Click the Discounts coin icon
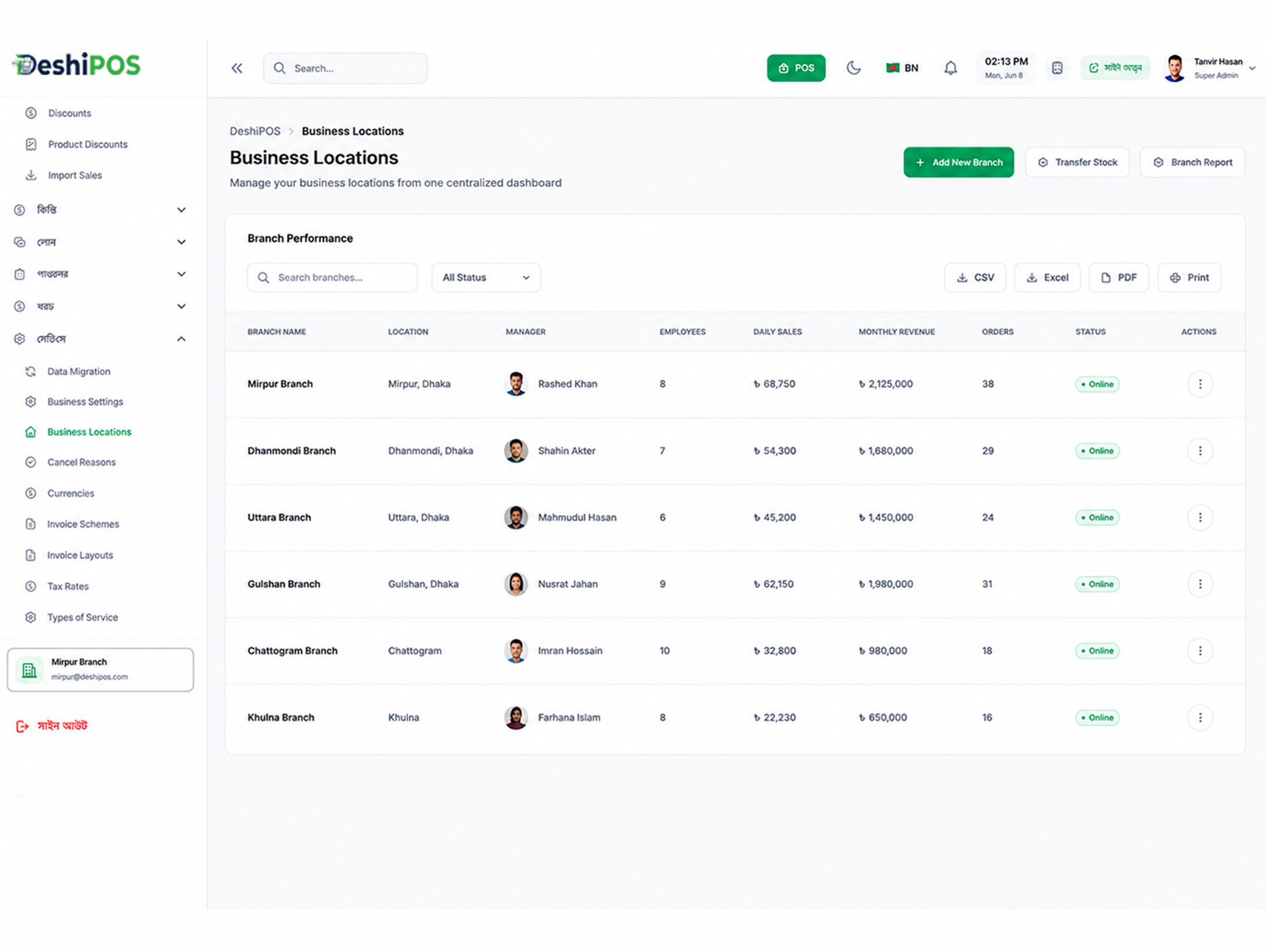The height and width of the screenshot is (952, 1266). click(x=31, y=113)
